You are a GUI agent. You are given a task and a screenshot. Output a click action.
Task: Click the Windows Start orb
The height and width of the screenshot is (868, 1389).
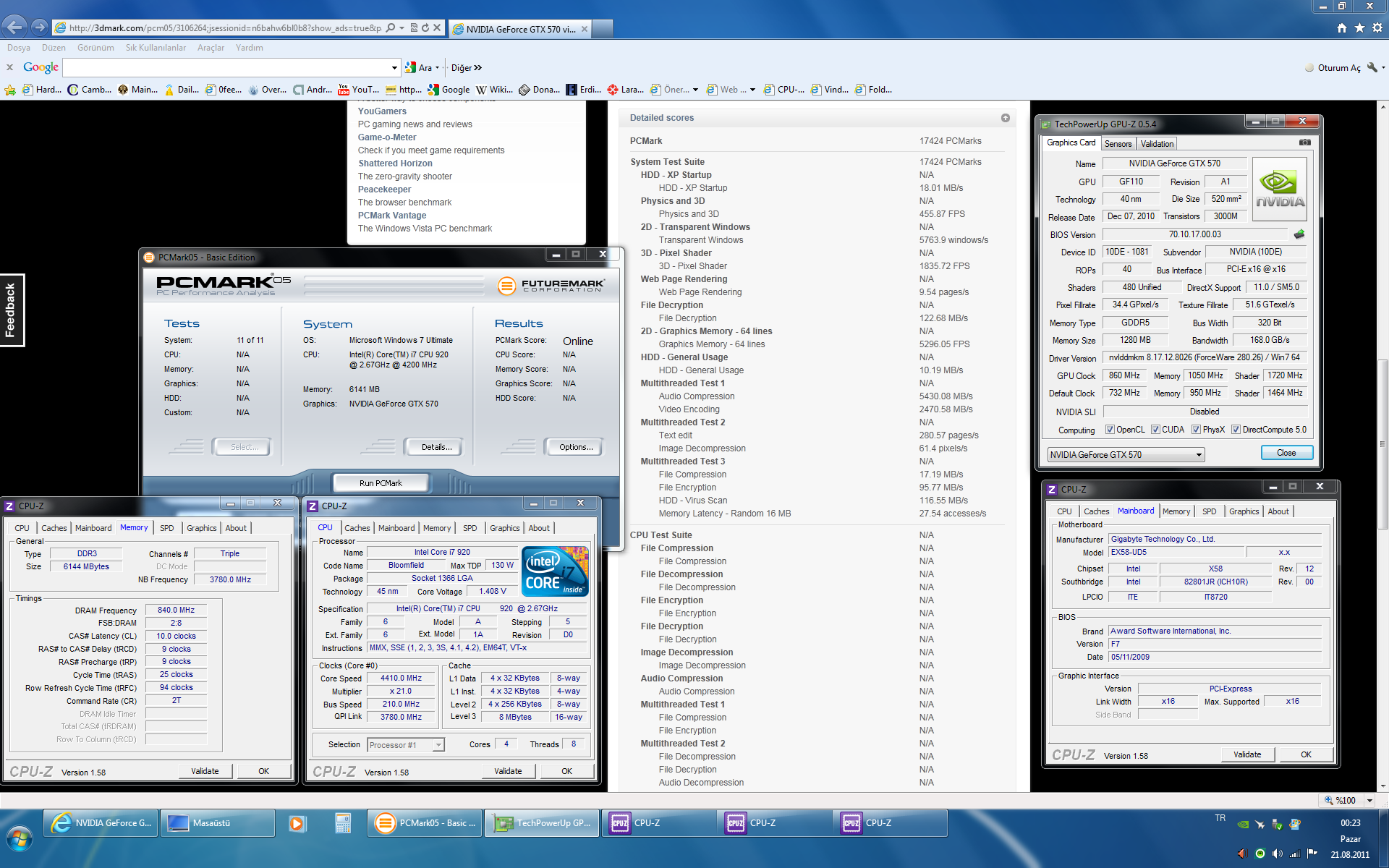[20, 838]
